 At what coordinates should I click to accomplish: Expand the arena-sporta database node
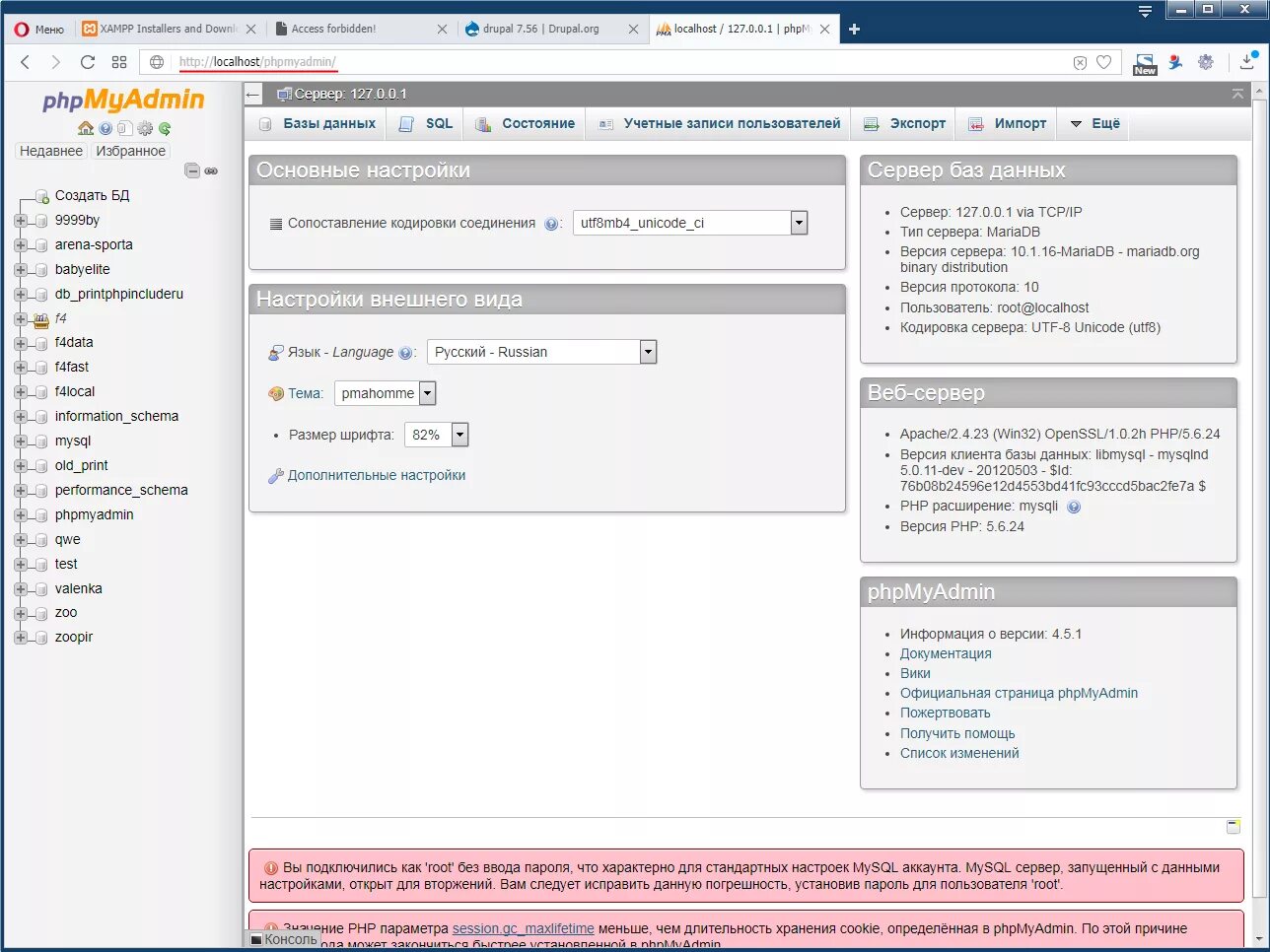tap(21, 245)
